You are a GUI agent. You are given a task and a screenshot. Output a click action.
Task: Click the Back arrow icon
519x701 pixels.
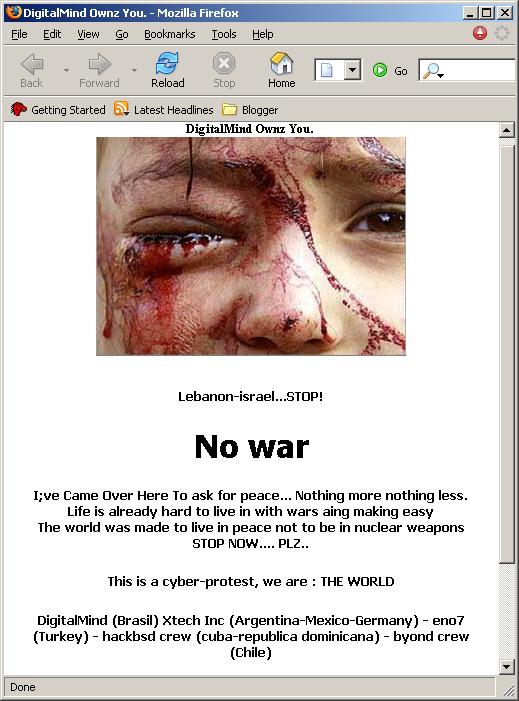pyautogui.click(x=32, y=64)
